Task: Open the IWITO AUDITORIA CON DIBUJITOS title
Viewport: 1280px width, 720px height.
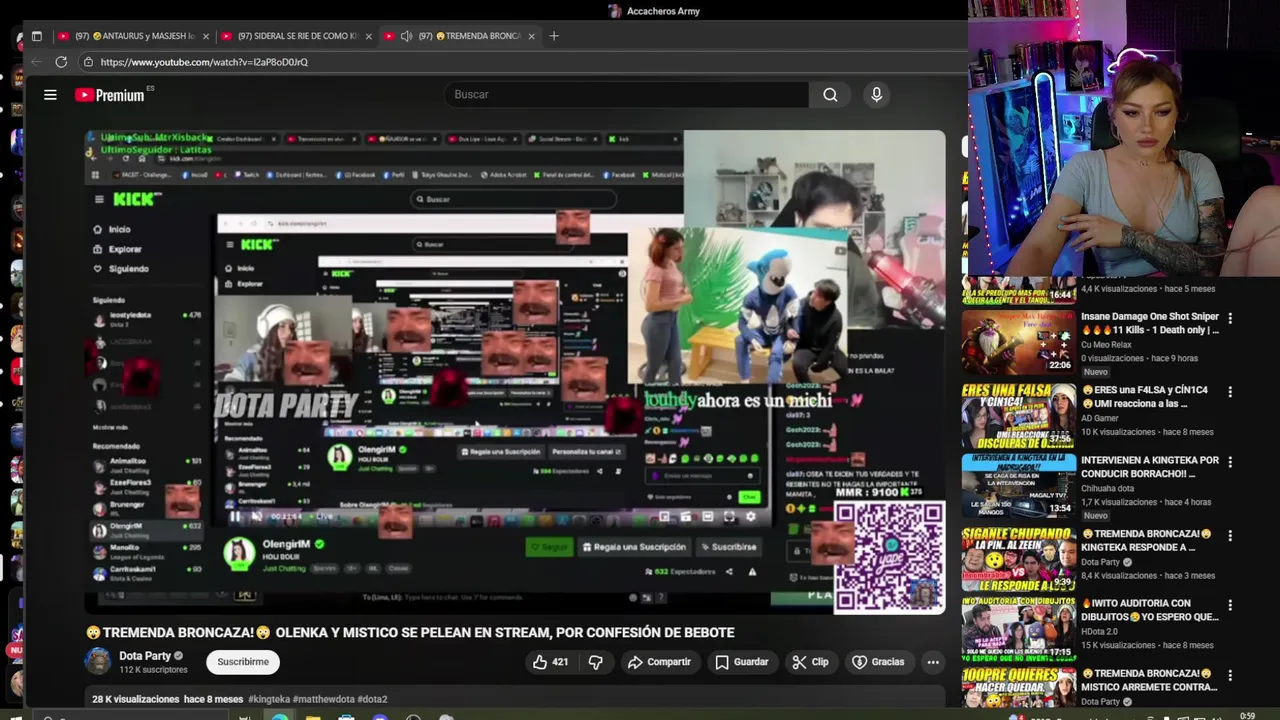Action: coord(1150,610)
